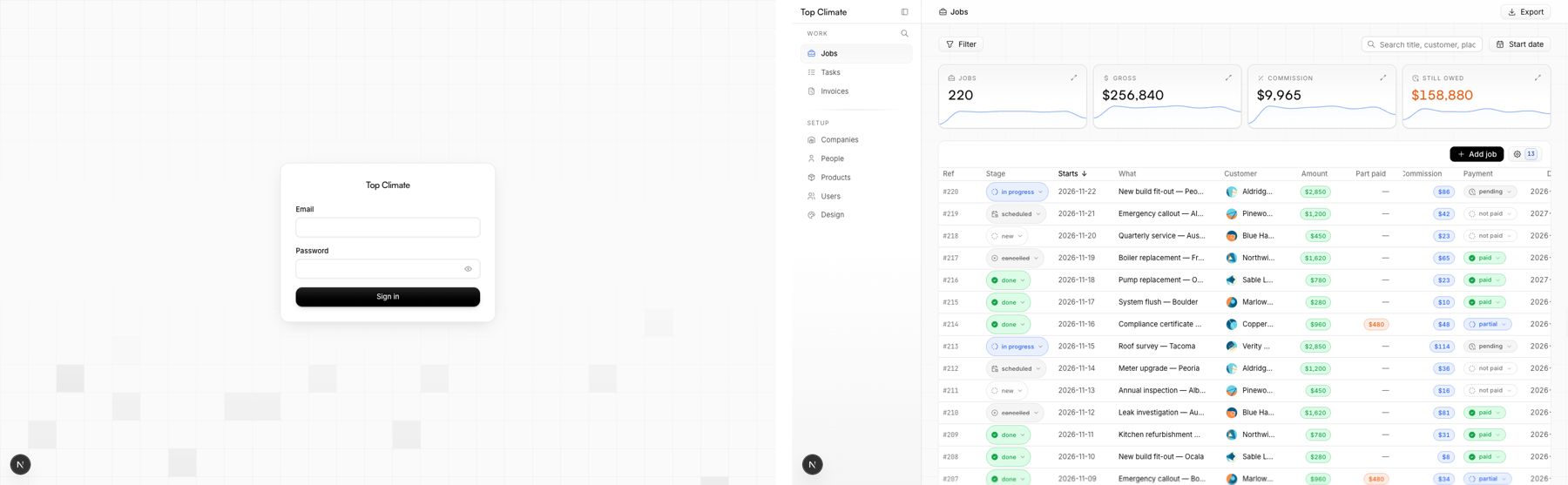The image size is (1568, 485).
Task: Click the Add job button
Action: (x=1477, y=154)
